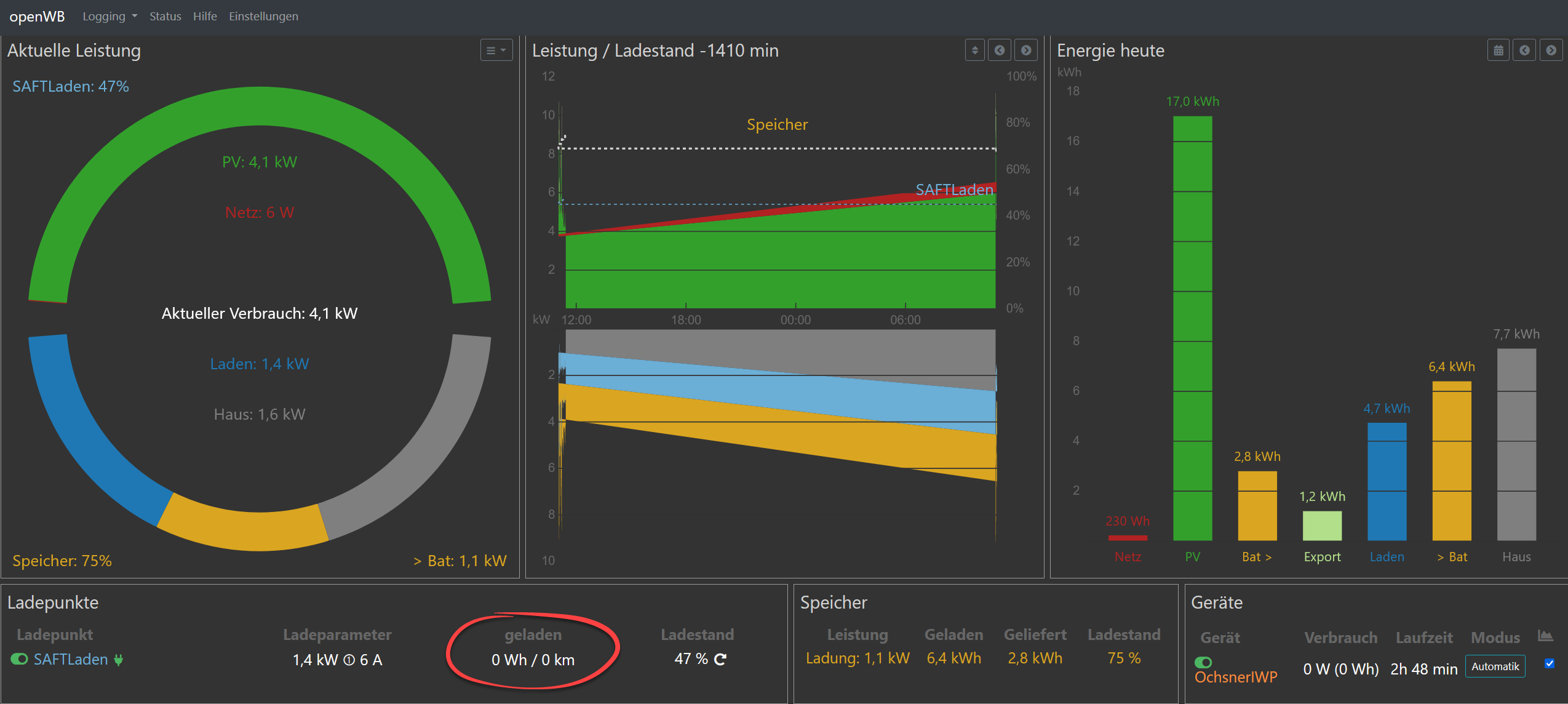The height and width of the screenshot is (704, 1568).
Task: Click the openWB brand logo
Action: point(37,17)
